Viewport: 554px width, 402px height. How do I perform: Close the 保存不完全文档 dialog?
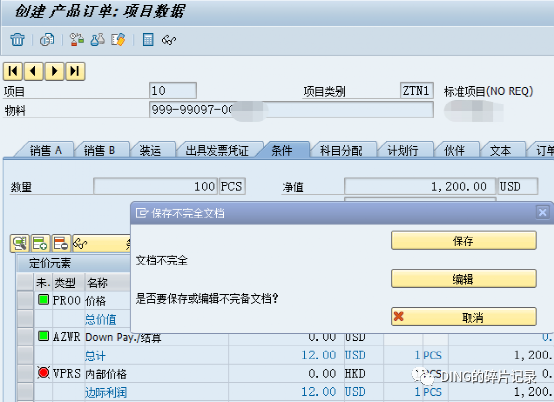pyautogui.click(x=542, y=212)
